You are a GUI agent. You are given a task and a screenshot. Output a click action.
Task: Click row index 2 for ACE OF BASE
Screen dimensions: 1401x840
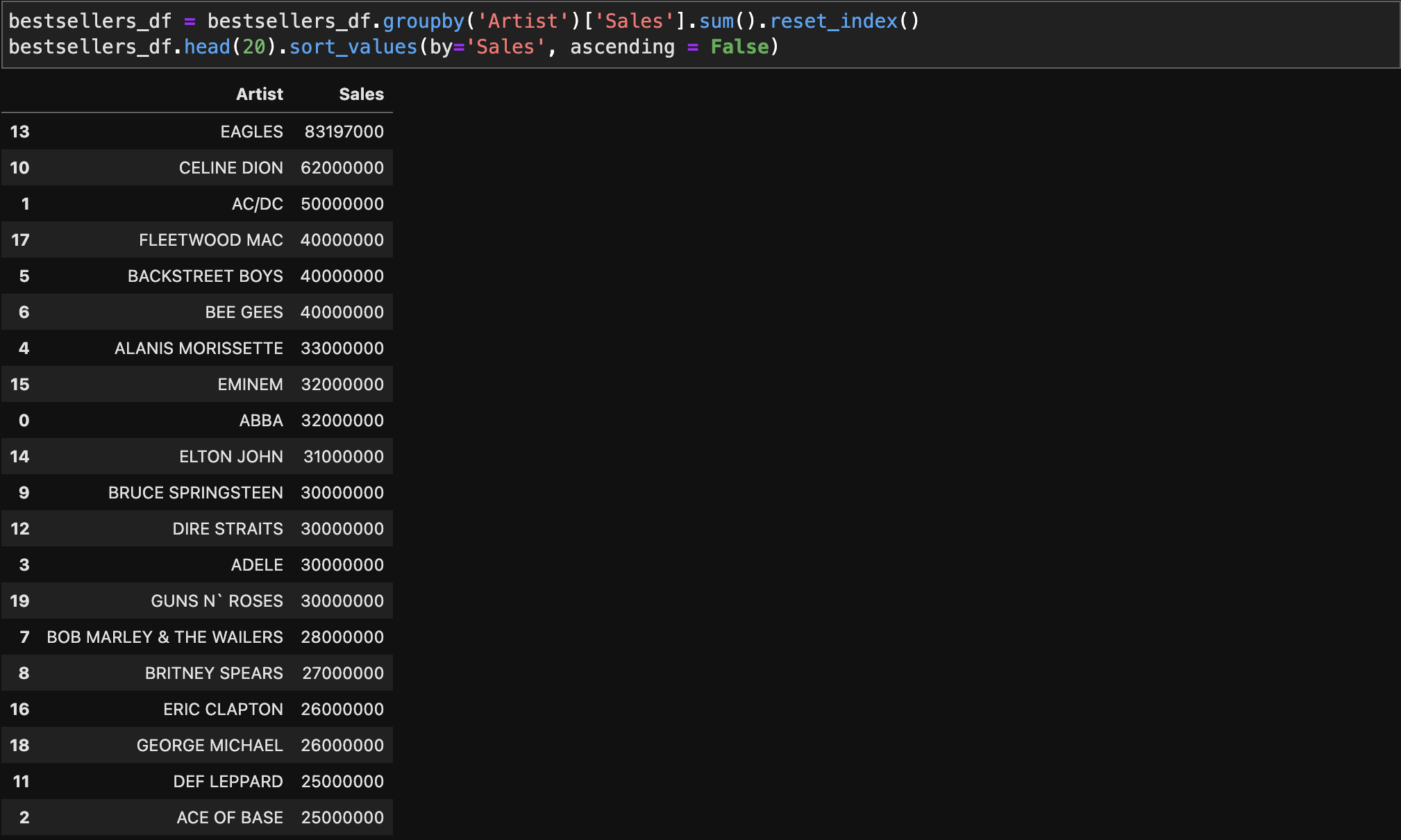tap(24, 817)
